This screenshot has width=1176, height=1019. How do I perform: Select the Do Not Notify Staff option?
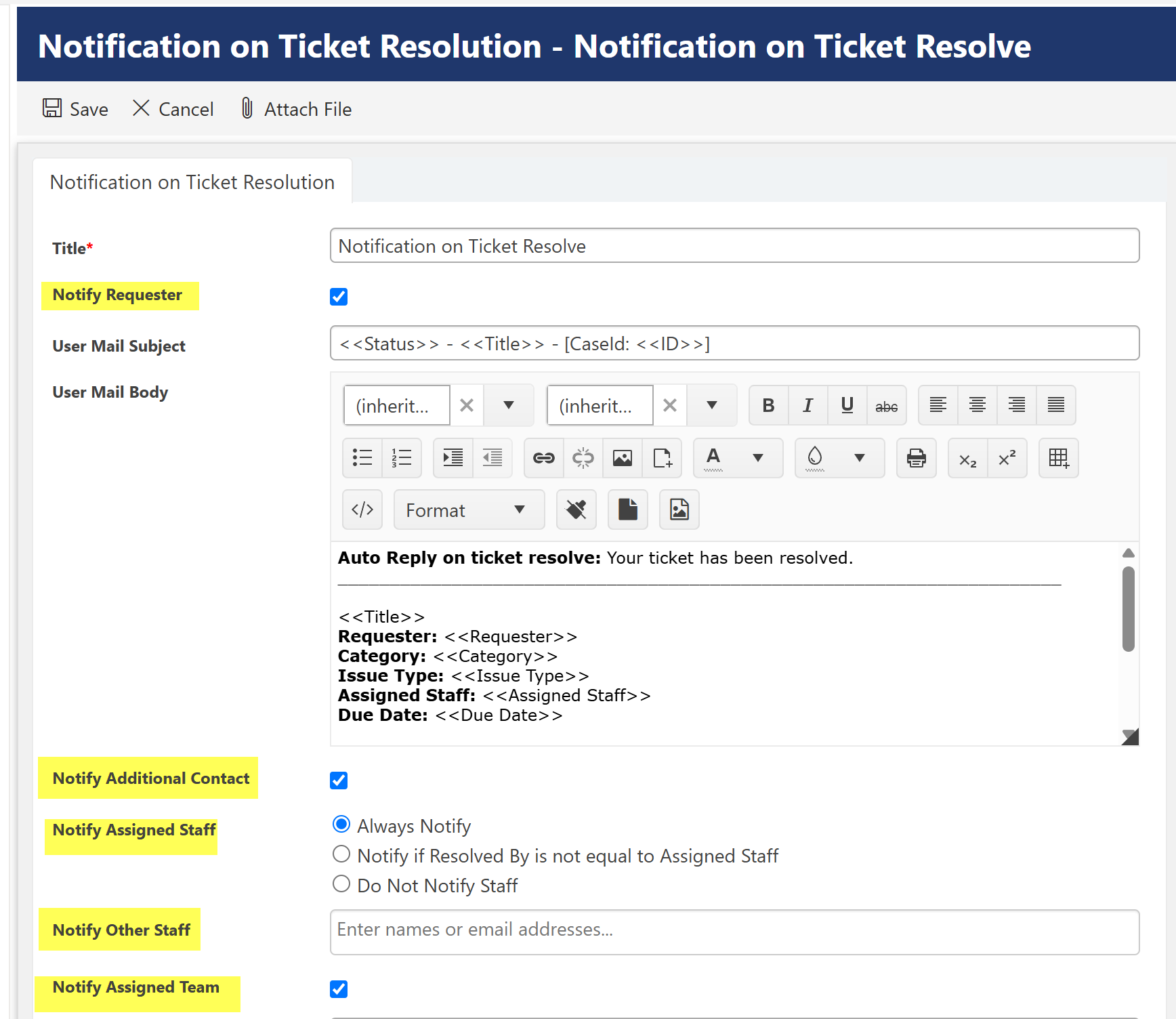341,884
